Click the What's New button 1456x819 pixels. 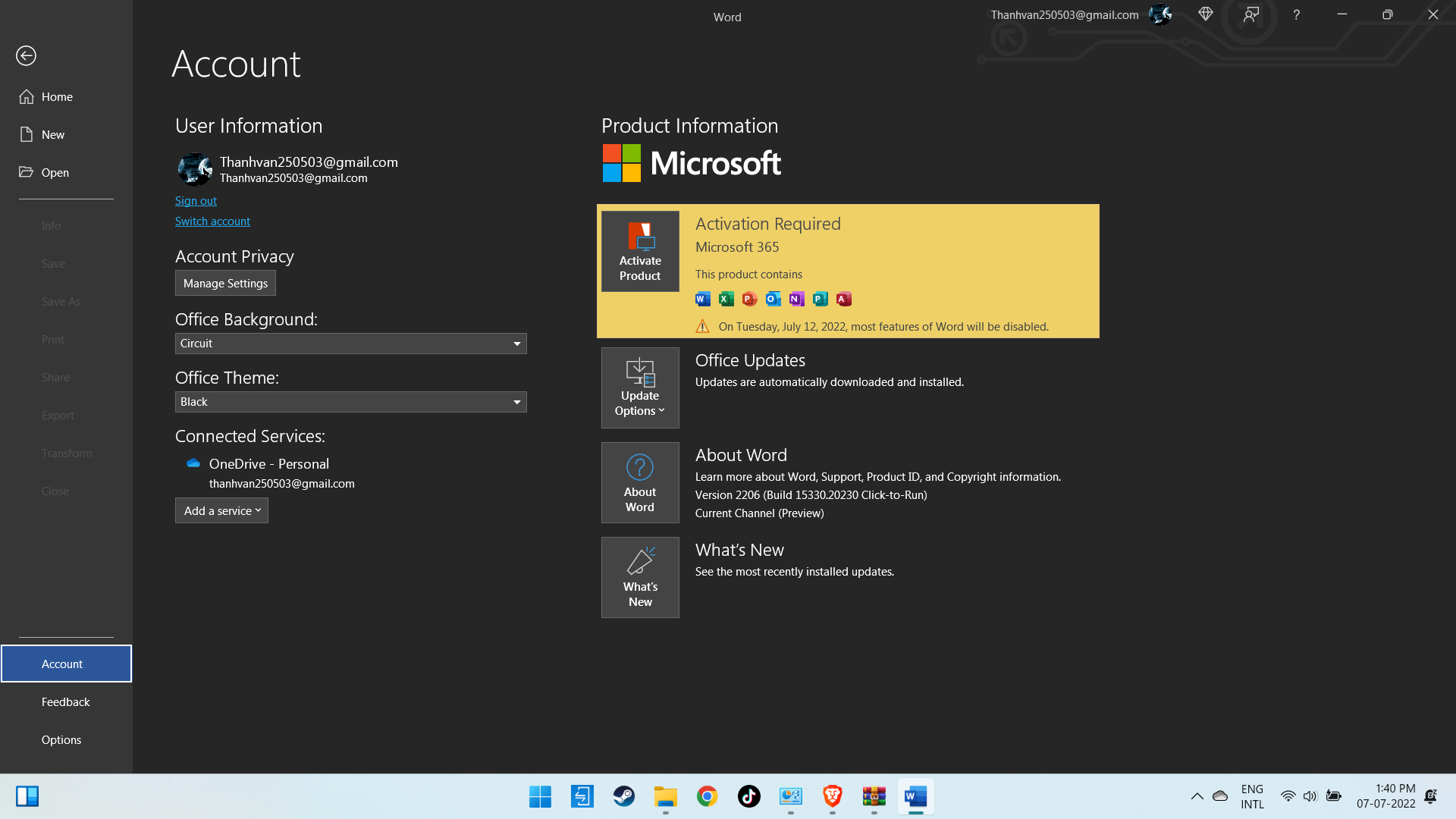(x=640, y=577)
